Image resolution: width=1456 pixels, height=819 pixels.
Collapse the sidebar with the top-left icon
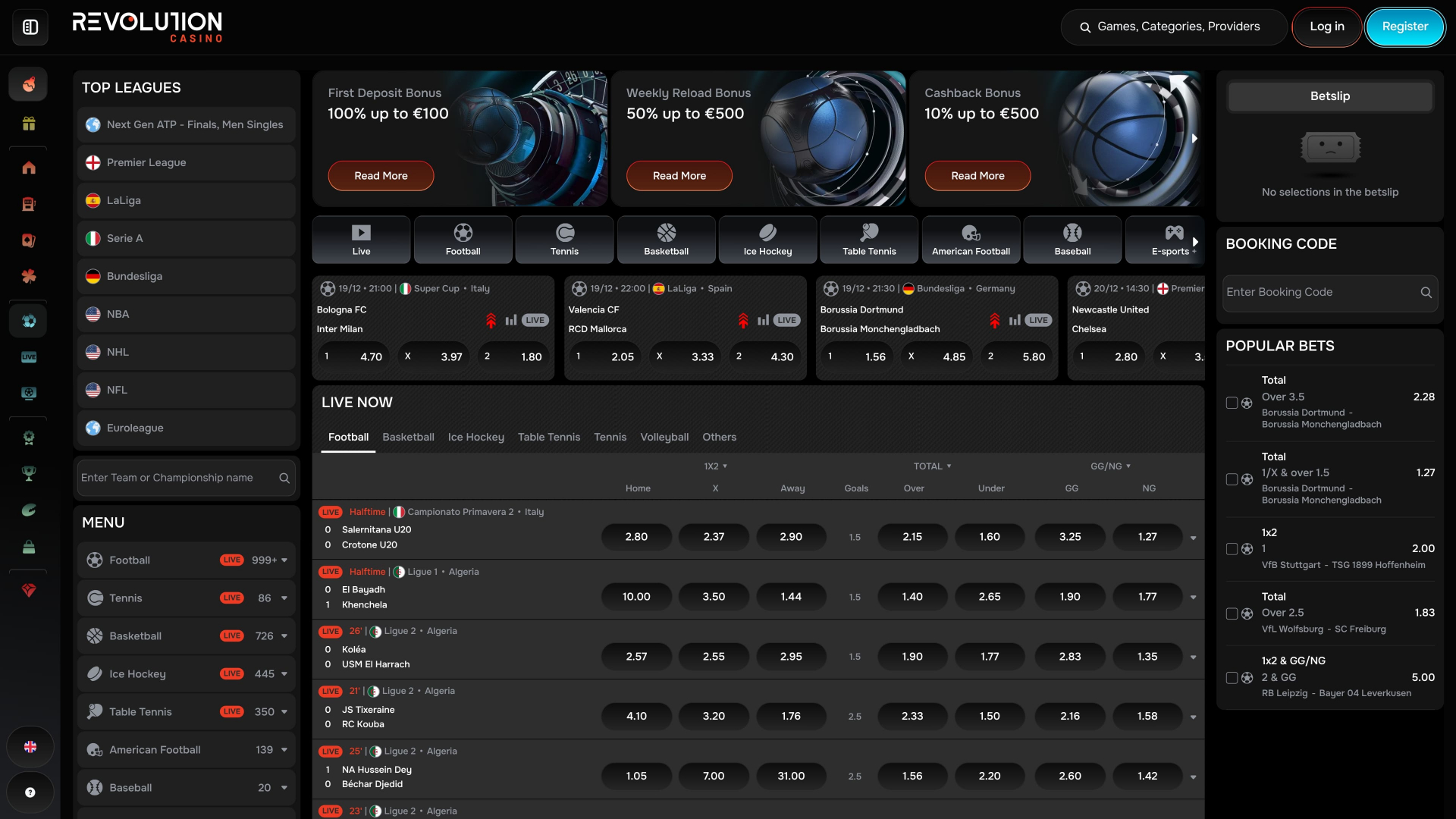coord(30,27)
